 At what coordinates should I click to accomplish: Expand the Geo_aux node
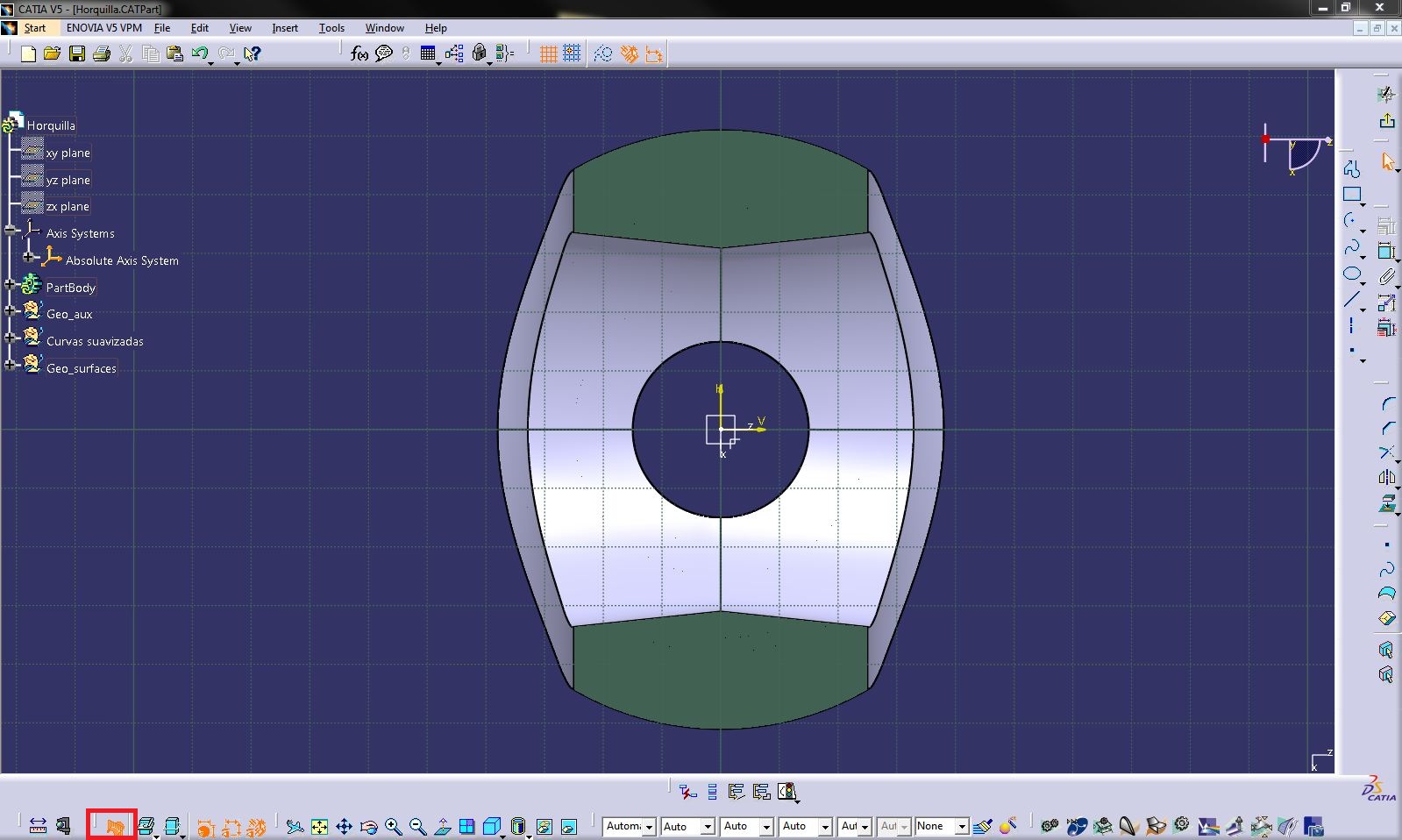(x=10, y=310)
